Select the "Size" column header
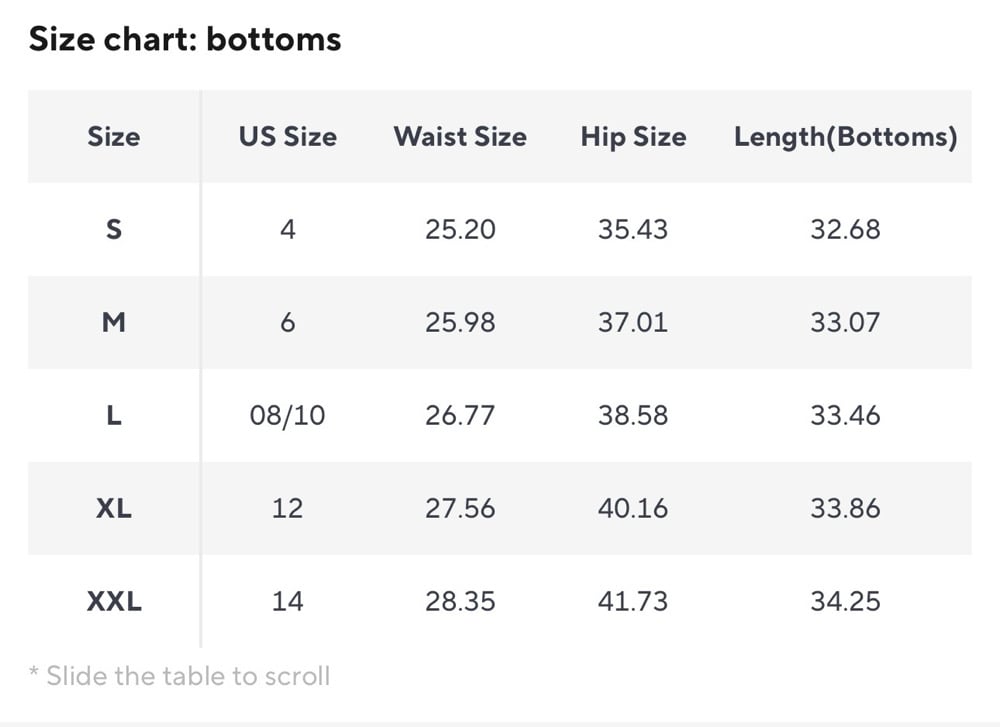 point(113,136)
